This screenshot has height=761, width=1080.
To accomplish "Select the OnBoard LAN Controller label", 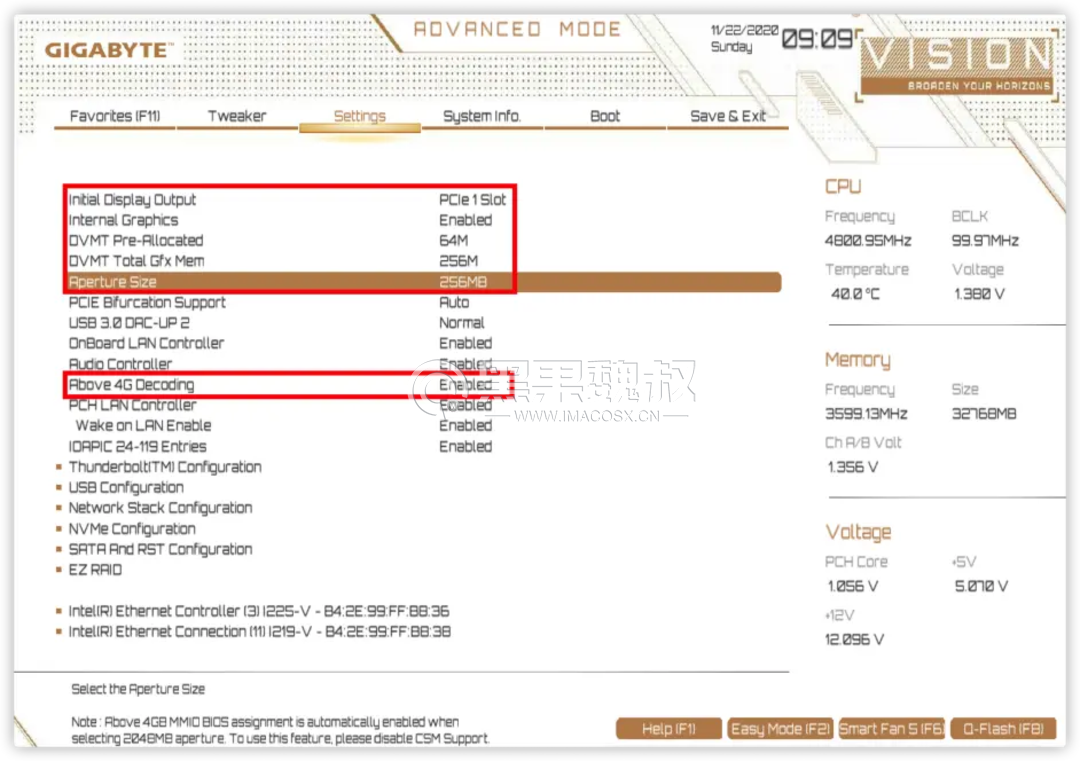I will (x=146, y=343).
